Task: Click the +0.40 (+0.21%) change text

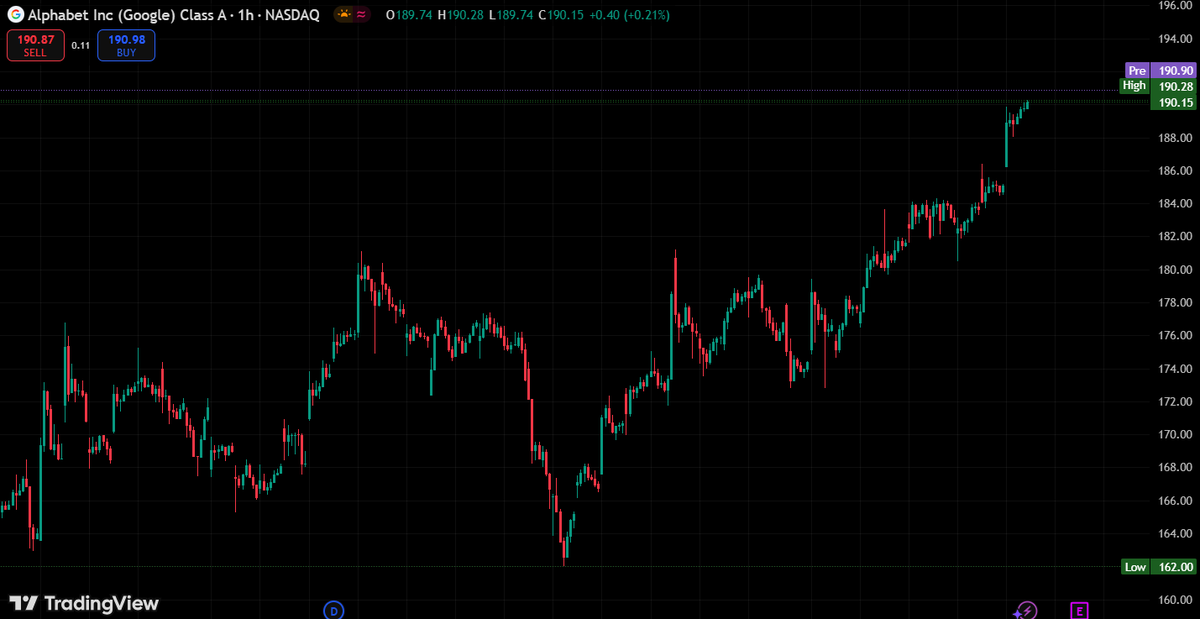Action: point(631,15)
